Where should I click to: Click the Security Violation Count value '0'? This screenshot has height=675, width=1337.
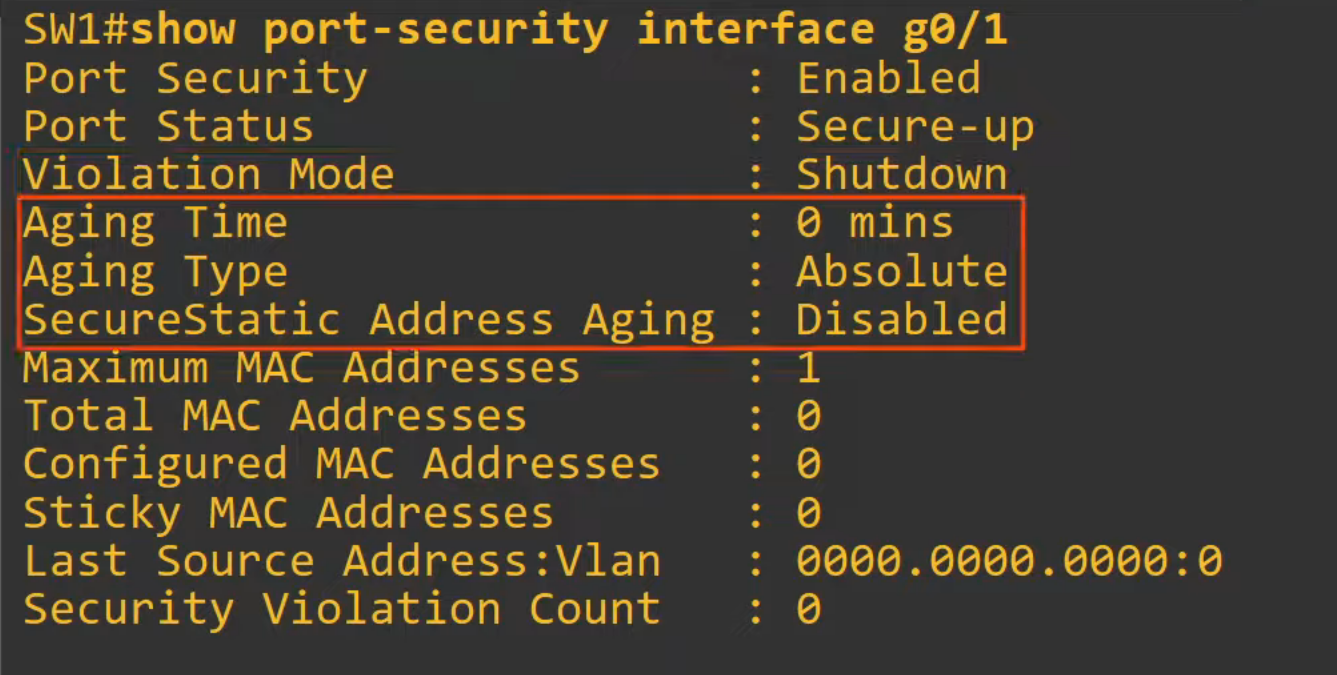[808, 609]
